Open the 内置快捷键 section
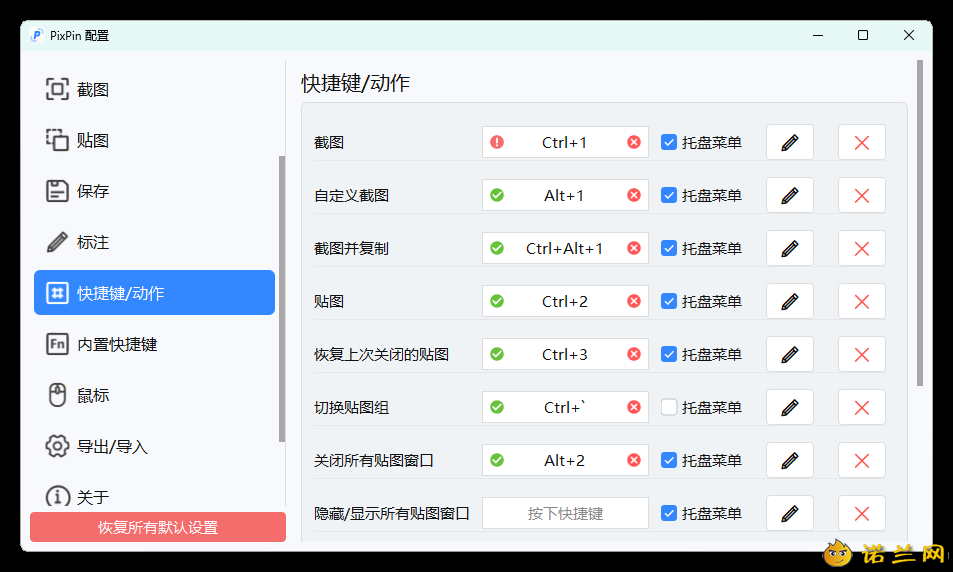Screen dimensions: 953x572 (154, 344)
